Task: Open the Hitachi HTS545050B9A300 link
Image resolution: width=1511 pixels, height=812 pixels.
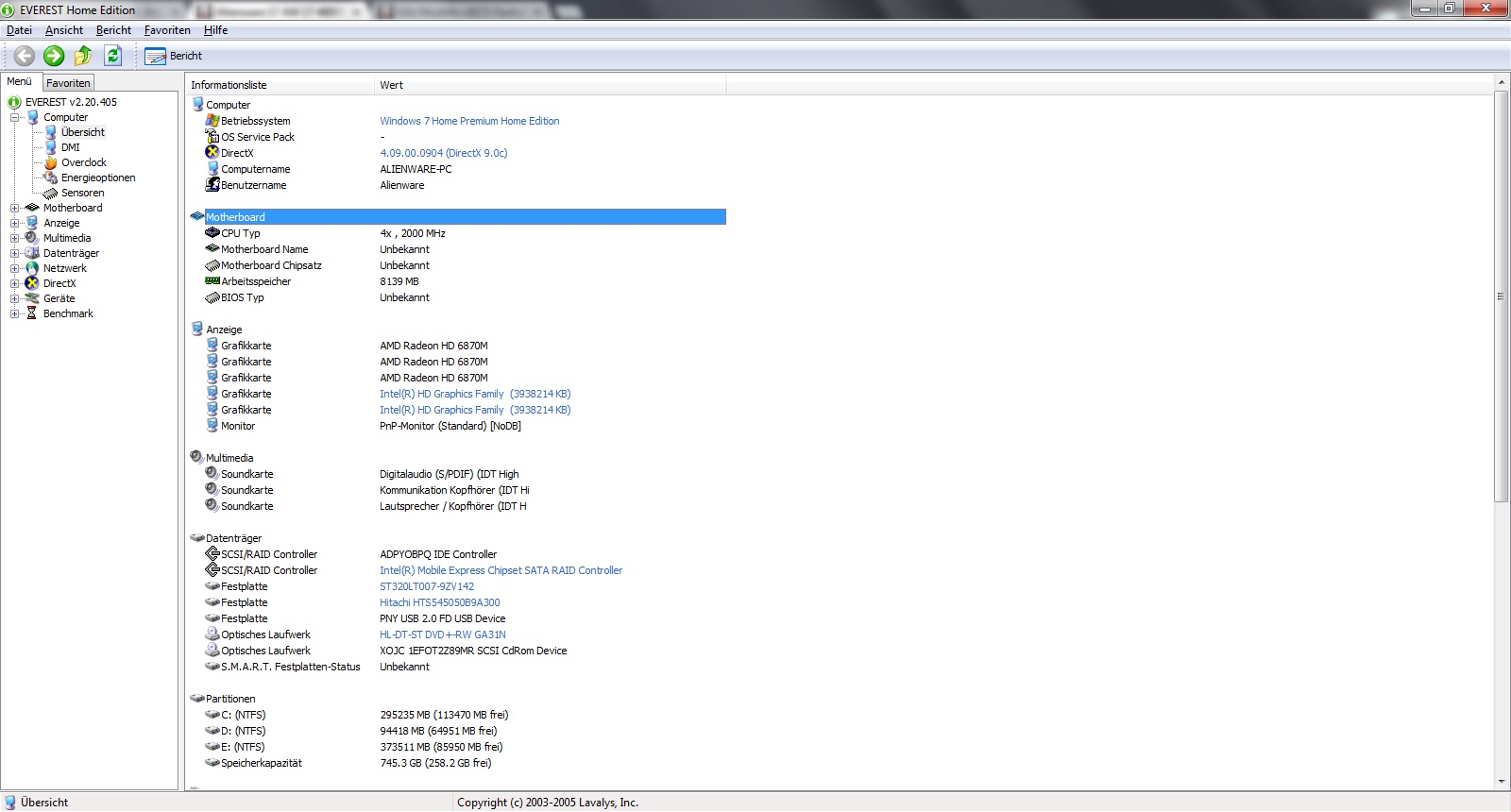Action: tap(440, 602)
